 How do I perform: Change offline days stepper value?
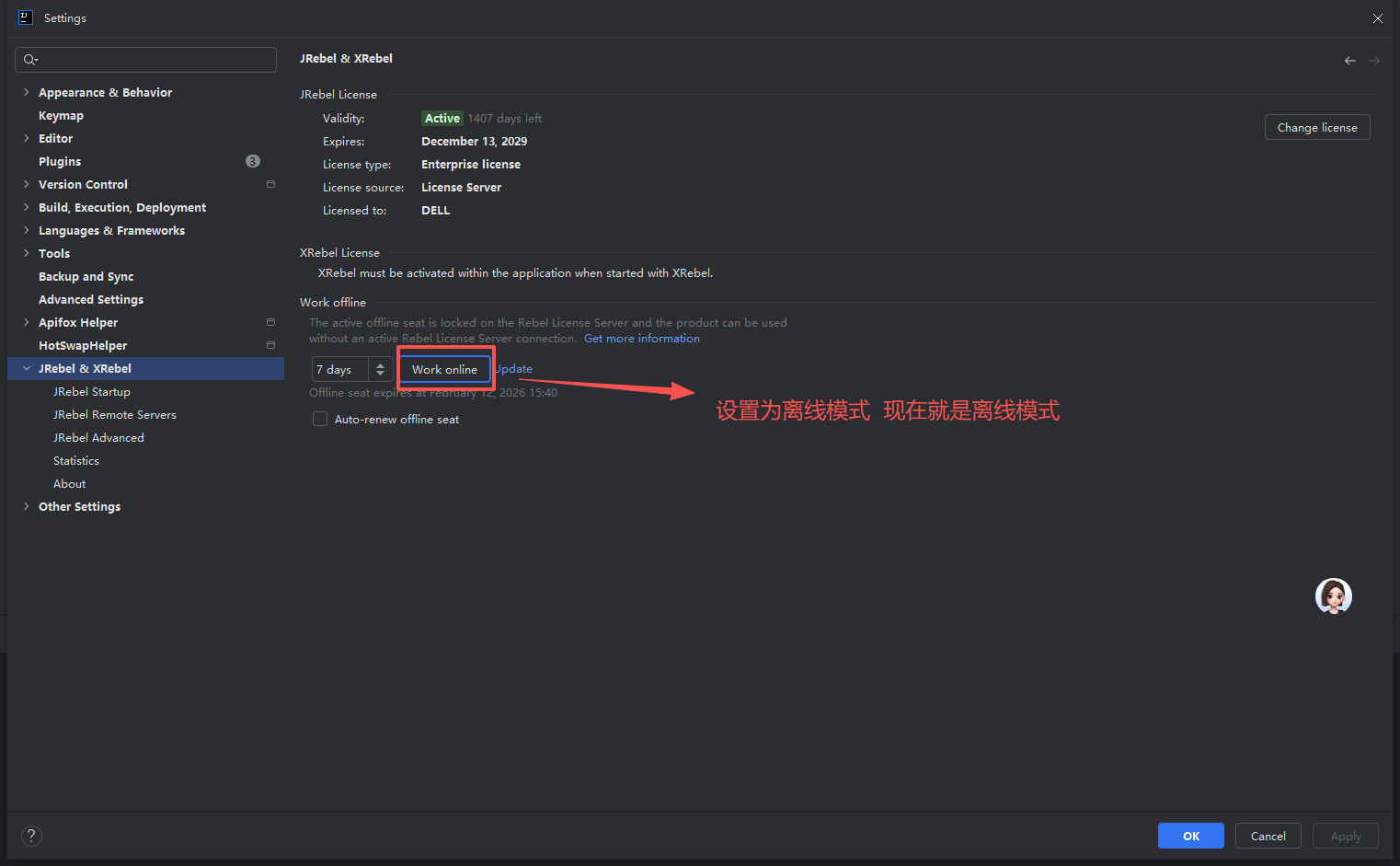coord(381,369)
